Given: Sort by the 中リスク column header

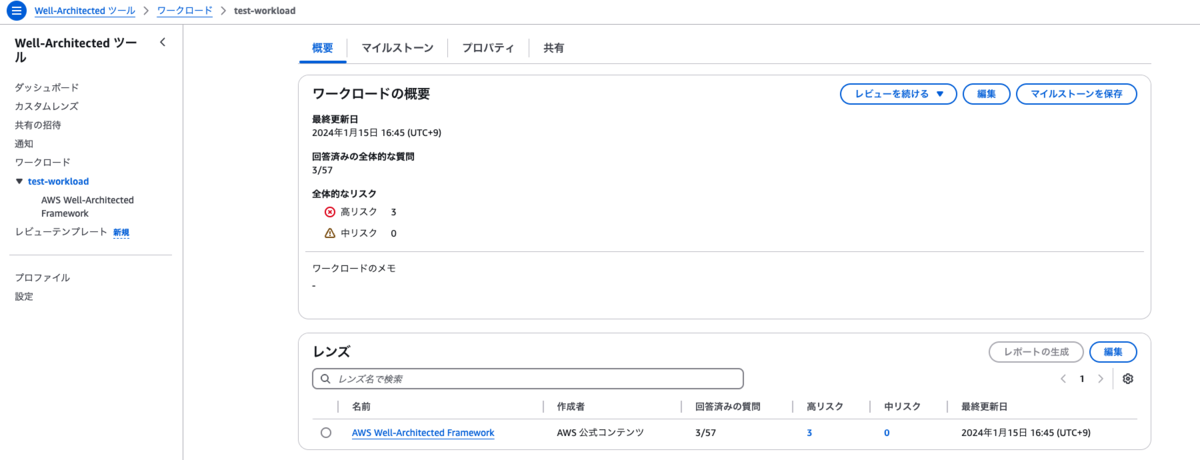Looking at the screenshot, I should [x=903, y=407].
